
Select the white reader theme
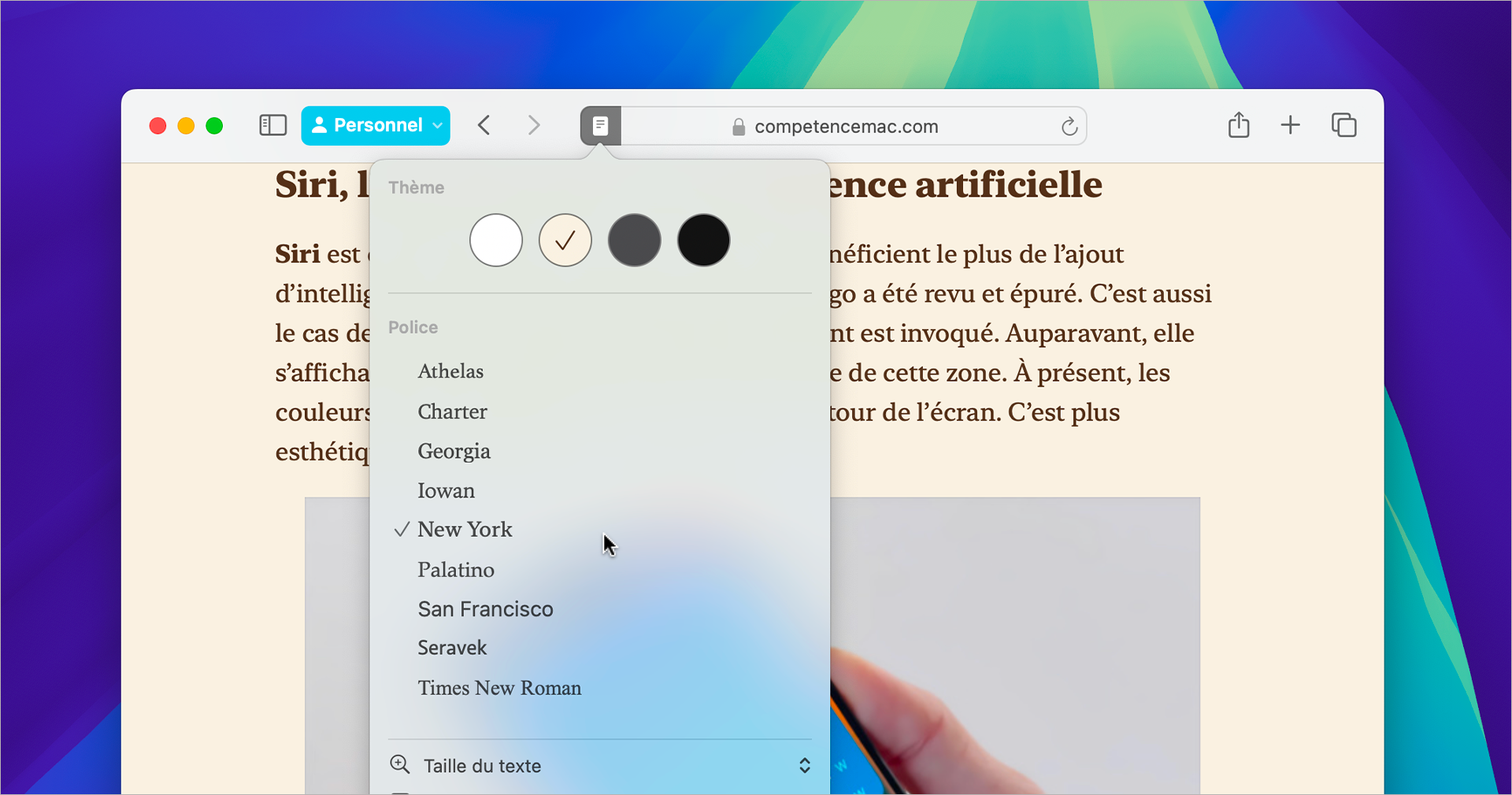point(496,240)
